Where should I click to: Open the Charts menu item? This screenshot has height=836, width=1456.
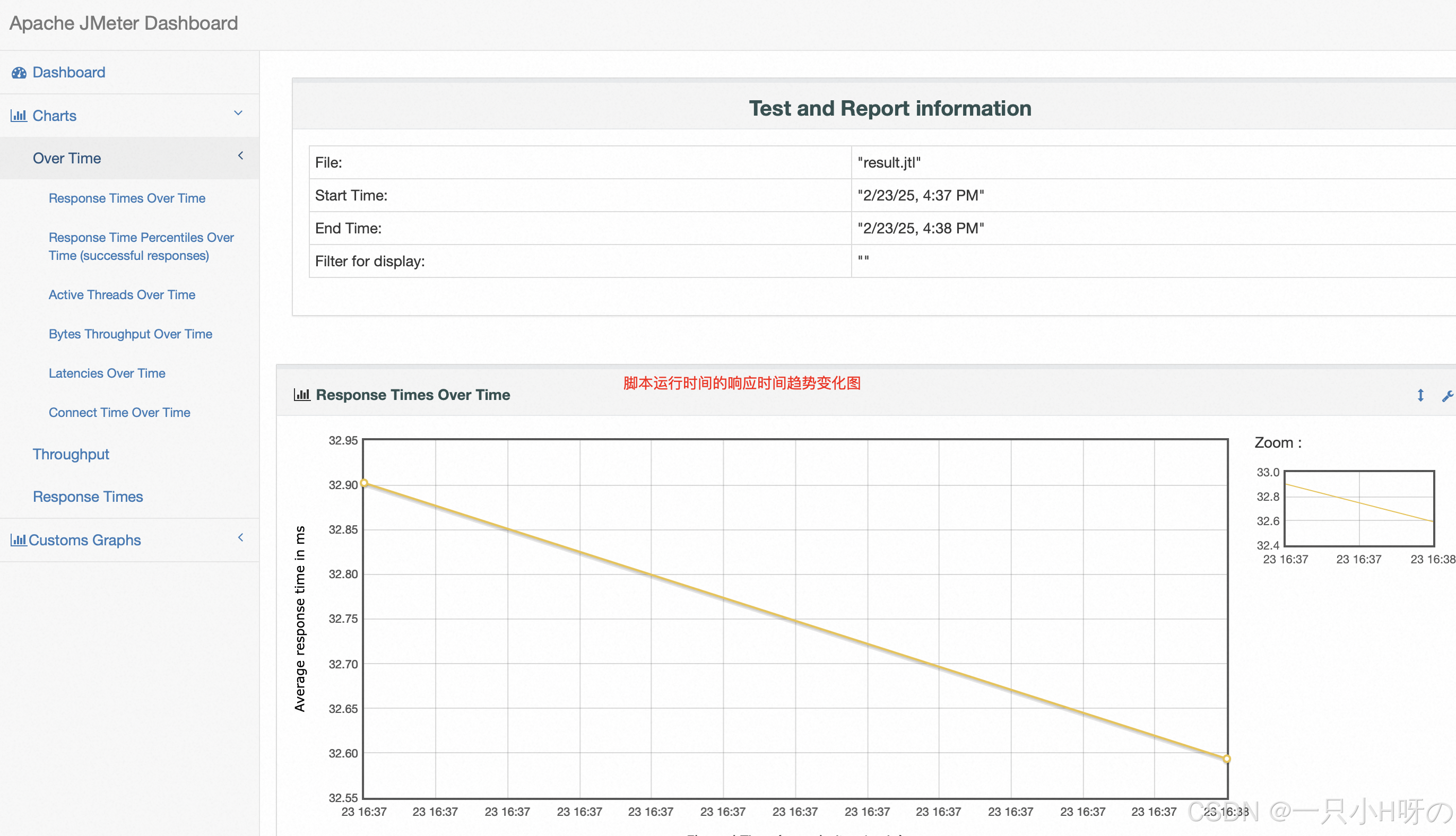tap(130, 116)
